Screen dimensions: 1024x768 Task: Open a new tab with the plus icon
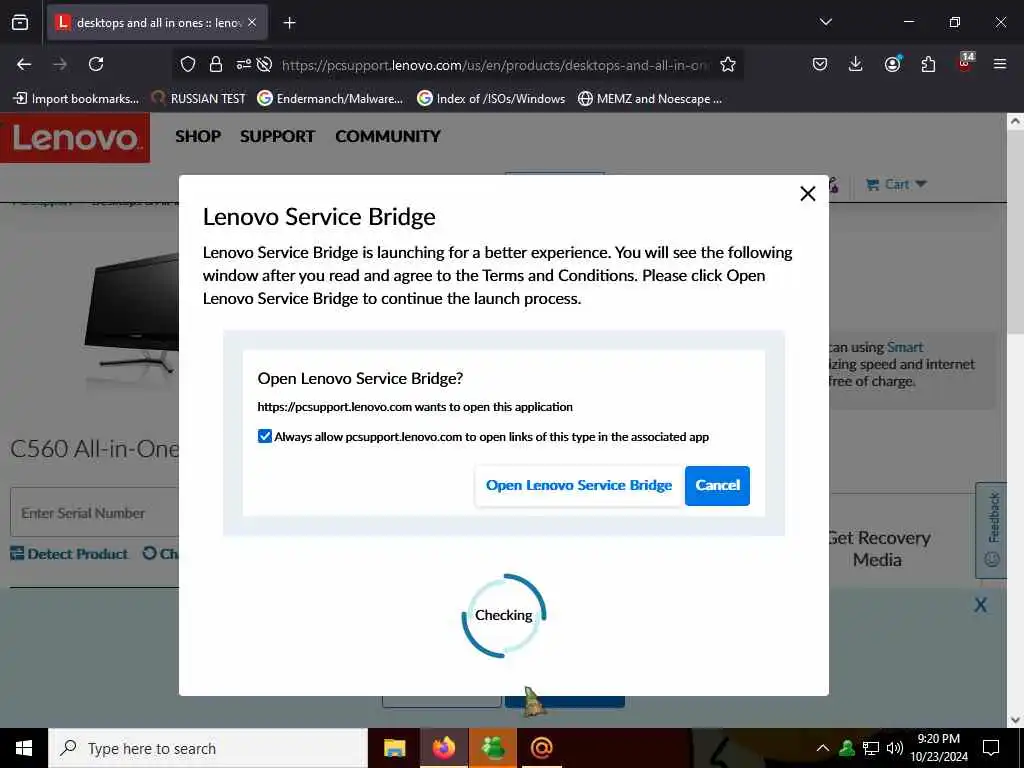point(289,23)
